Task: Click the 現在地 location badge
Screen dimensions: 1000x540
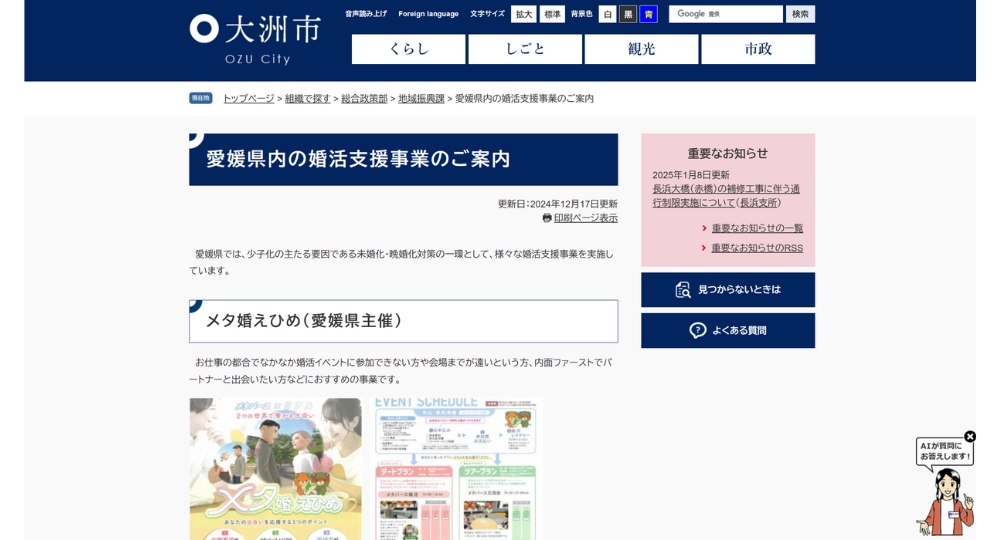Action: click(x=200, y=98)
